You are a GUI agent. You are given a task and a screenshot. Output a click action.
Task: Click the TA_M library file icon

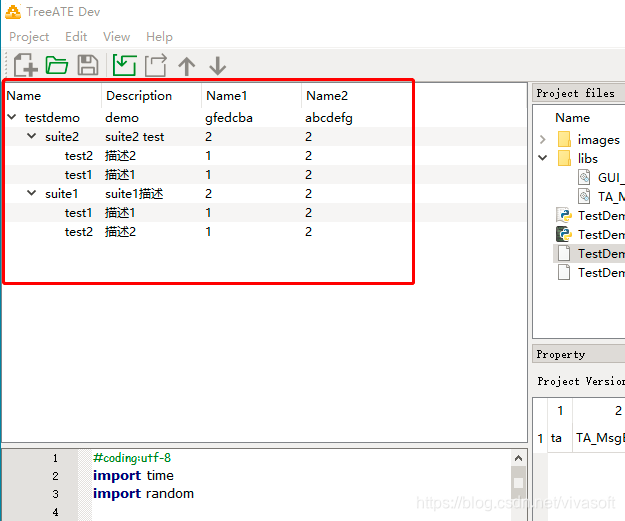click(584, 196)
